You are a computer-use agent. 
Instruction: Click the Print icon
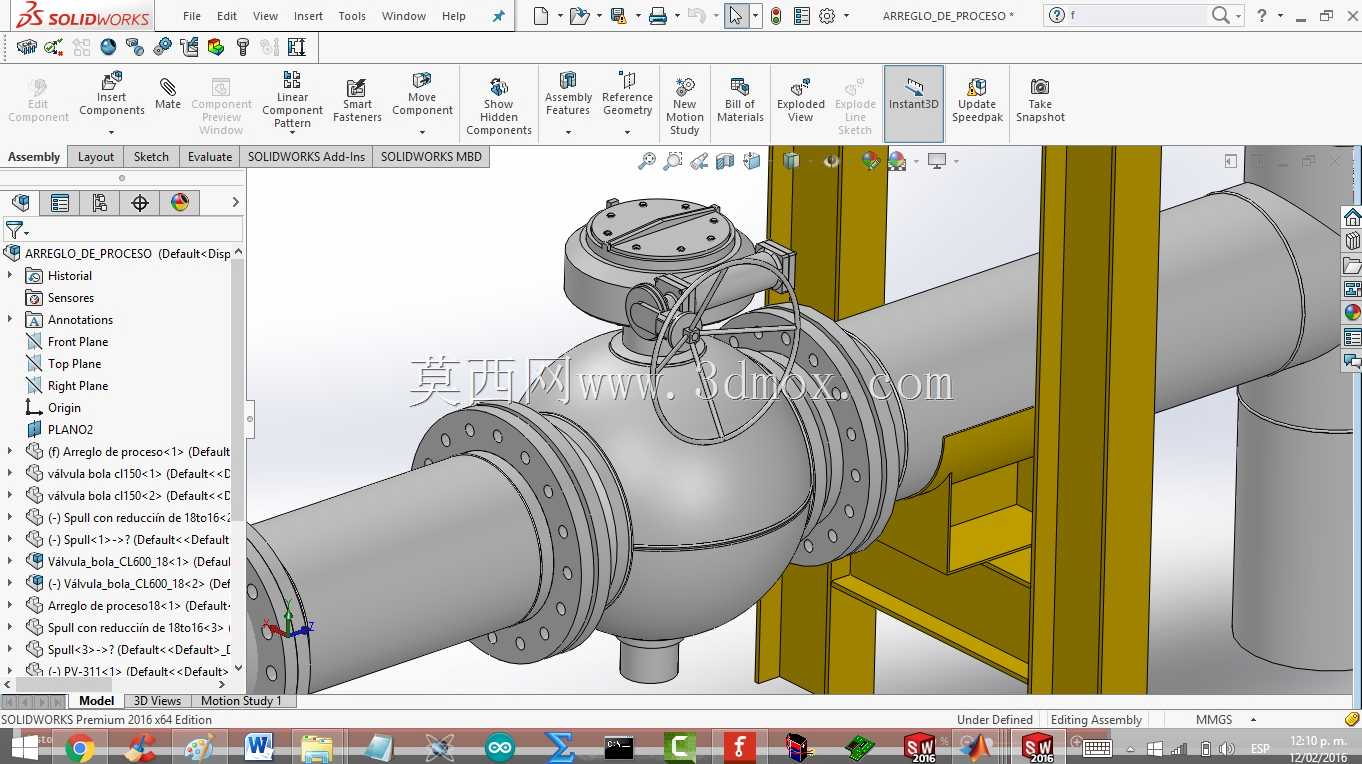point(657,16)
